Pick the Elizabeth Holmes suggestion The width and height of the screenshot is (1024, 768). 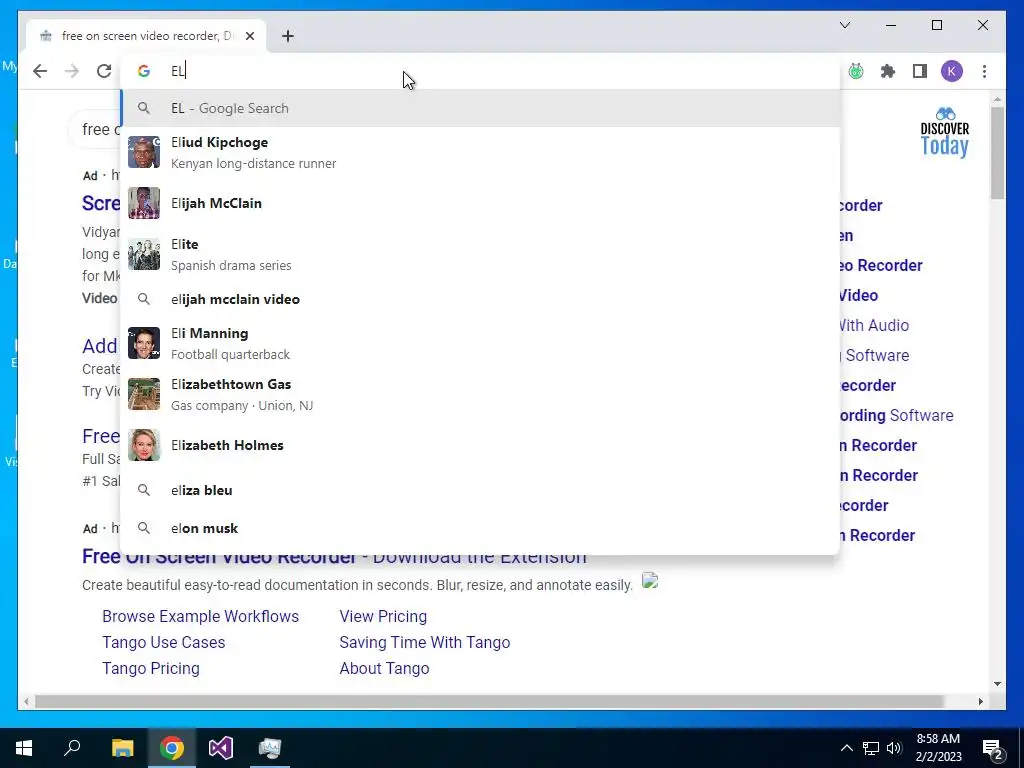[480, 445]
